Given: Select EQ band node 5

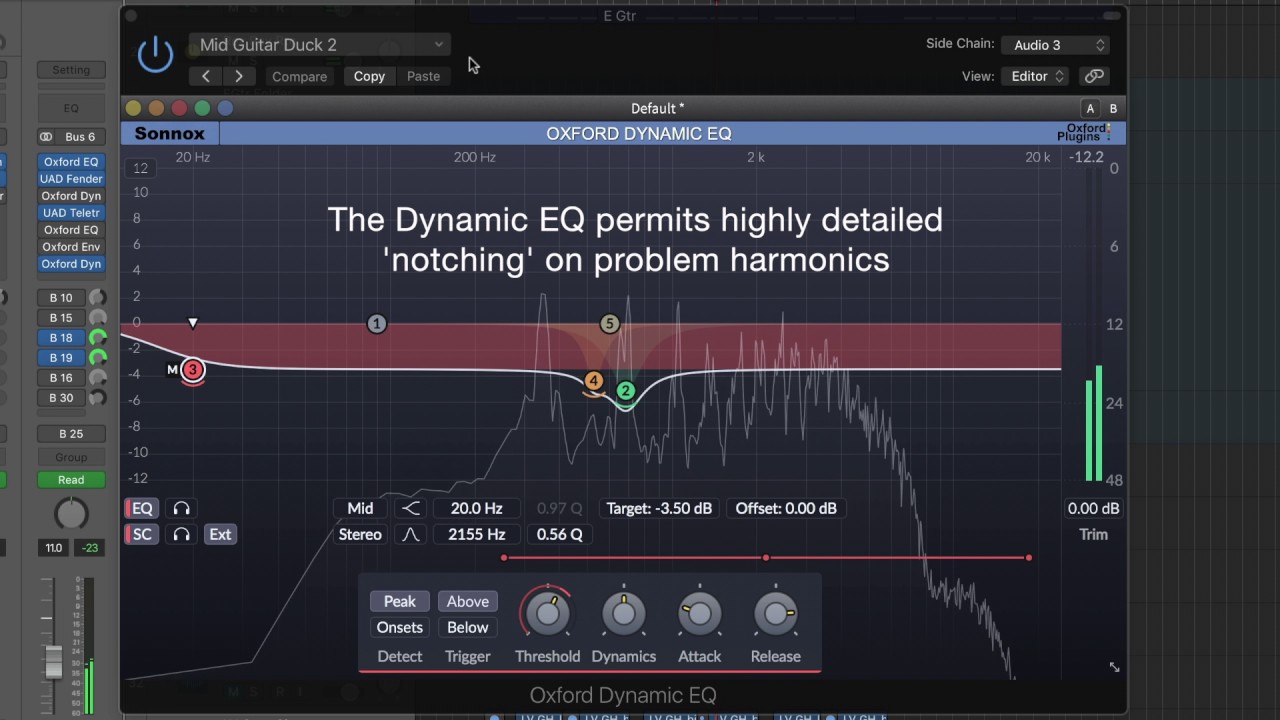Looking at the screenshot, I should [609, 323].
